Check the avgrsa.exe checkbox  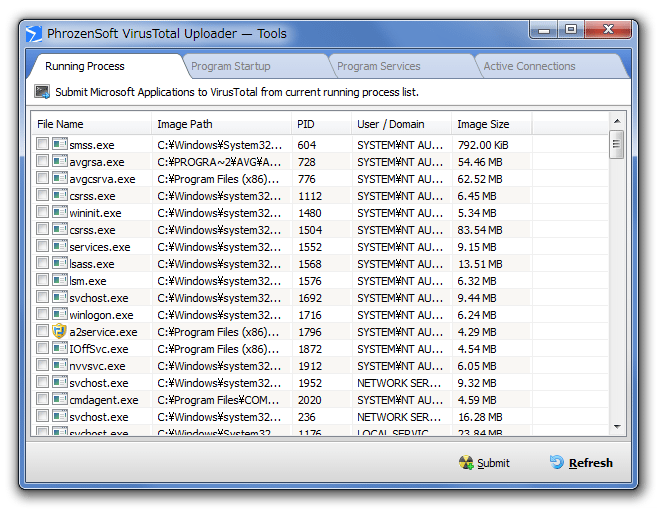pyautogui.click(x=43, y=161)
